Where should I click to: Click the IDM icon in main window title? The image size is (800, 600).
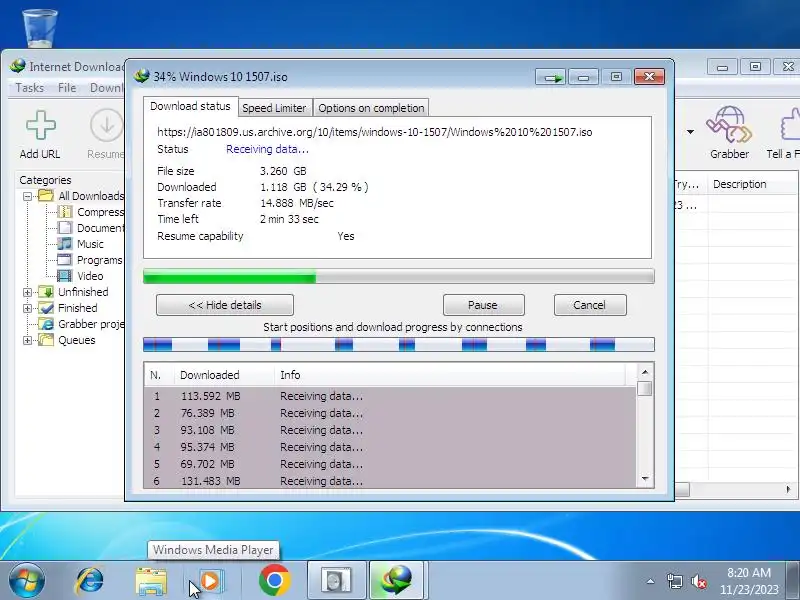[18, 66]
